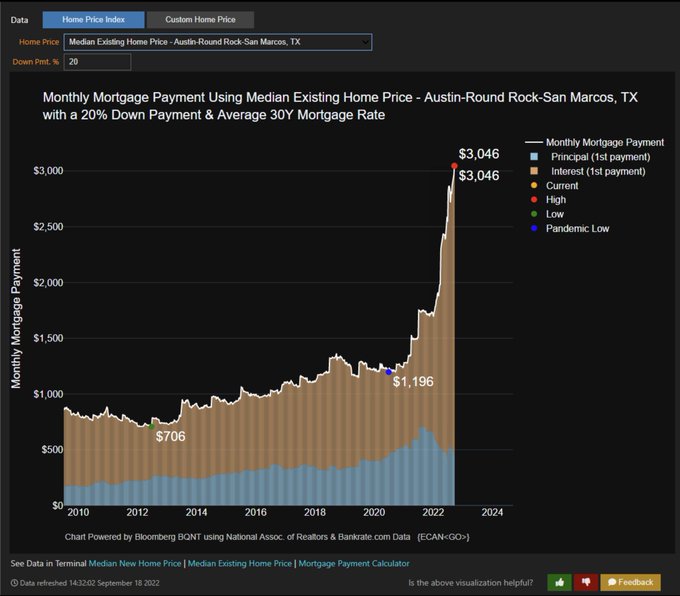The height and width of the screenshot is (596, 680).
Task: Open the Home Price dropdown
Action: coord(218,42)
